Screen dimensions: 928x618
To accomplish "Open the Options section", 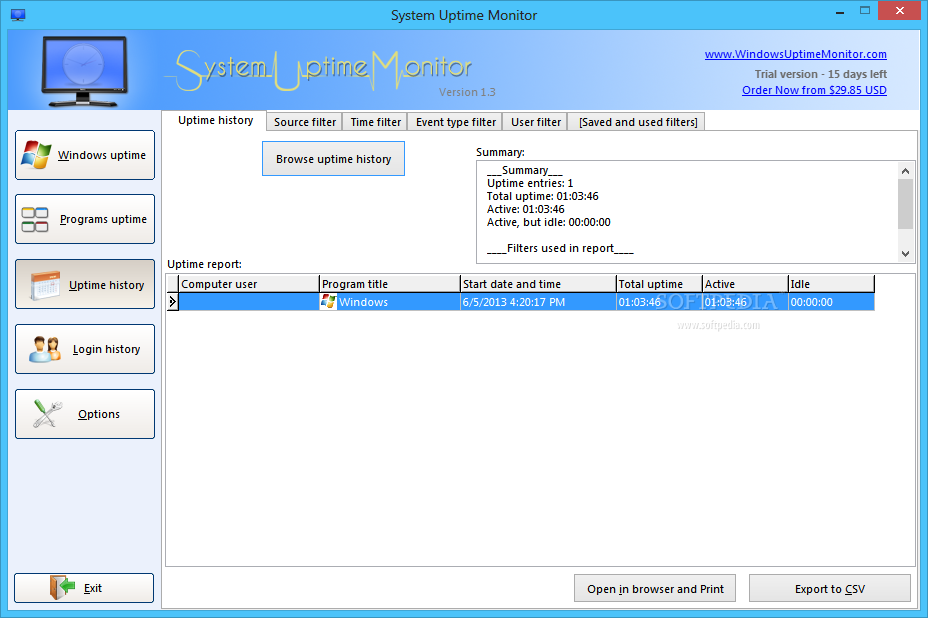I will click(x=85, y=414).
